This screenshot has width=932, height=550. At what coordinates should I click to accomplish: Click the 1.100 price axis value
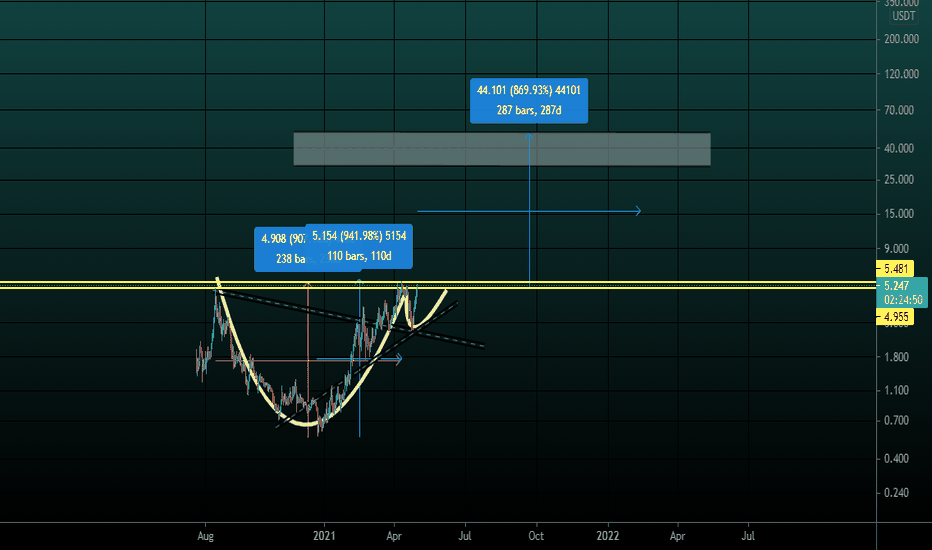[896, 391]
